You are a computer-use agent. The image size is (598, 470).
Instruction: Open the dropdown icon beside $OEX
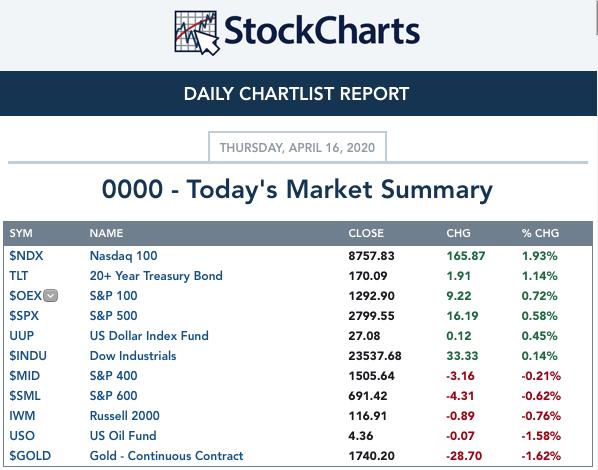[50, 296]
